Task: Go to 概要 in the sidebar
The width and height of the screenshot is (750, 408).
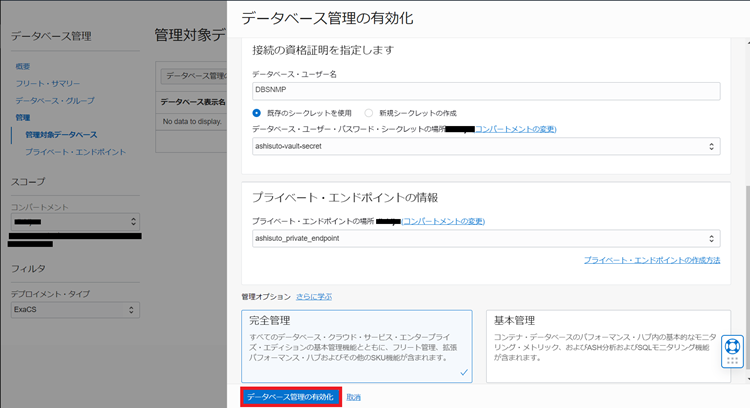Action: coord(23,66)
